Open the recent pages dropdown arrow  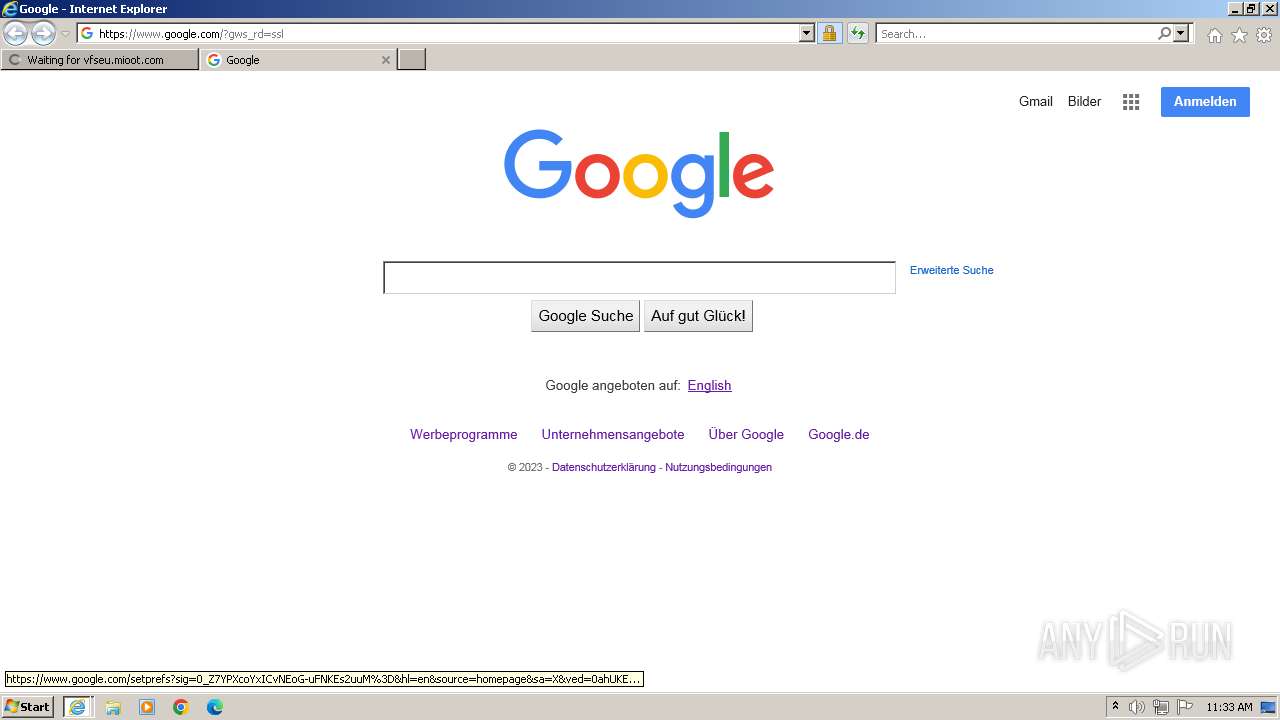[66, 34]
